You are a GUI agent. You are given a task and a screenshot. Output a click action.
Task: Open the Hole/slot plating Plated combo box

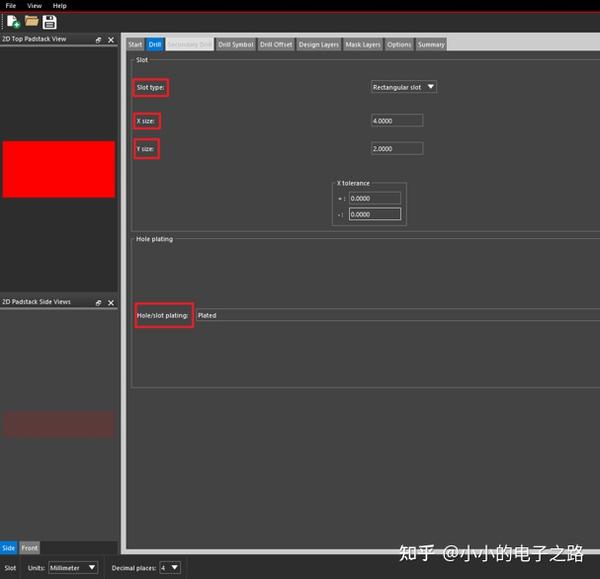(x=398, y=315)
